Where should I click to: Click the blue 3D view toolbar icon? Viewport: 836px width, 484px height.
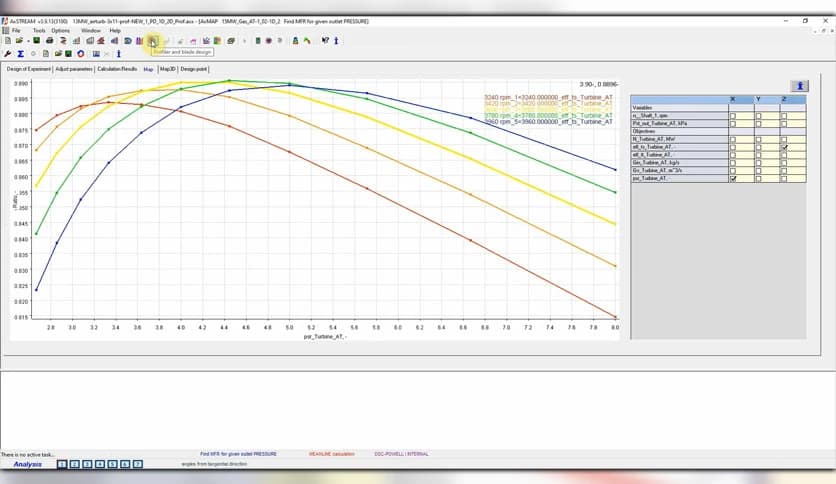pos(128,41)
